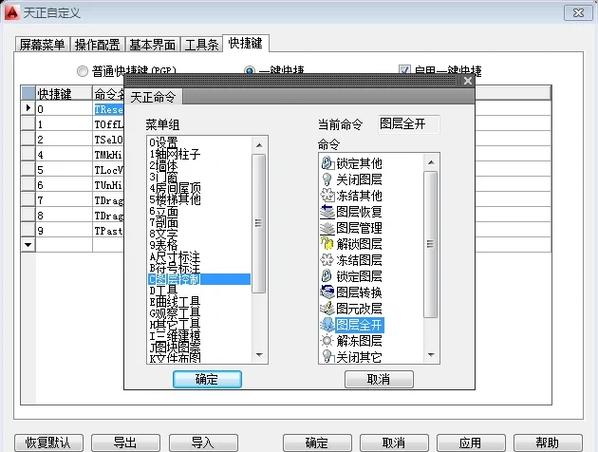Screen dimensions: 598x452
Task: Select the 4房间屋顶 menu group
Action: coord(199,188)
